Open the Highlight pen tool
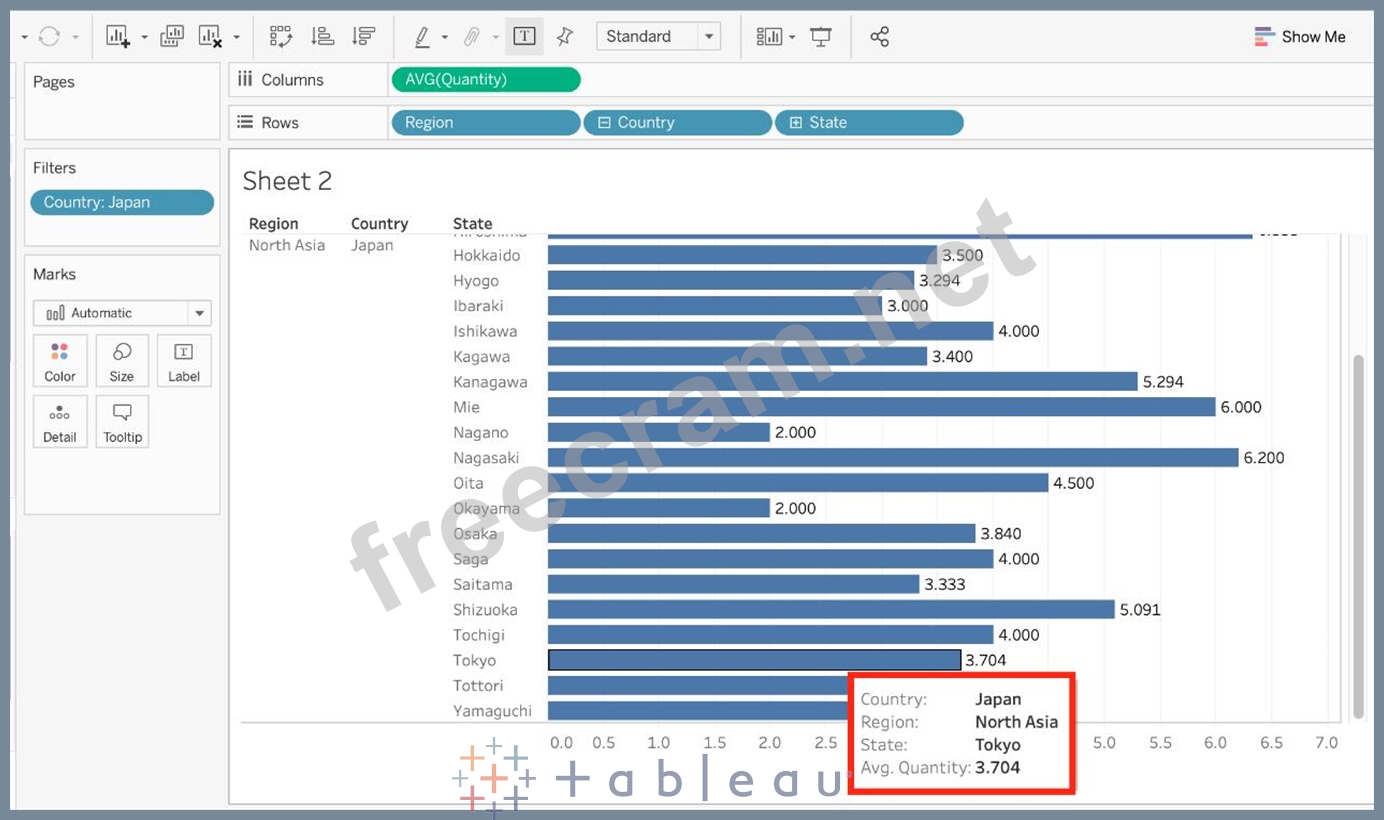 (x=422, y=37)
